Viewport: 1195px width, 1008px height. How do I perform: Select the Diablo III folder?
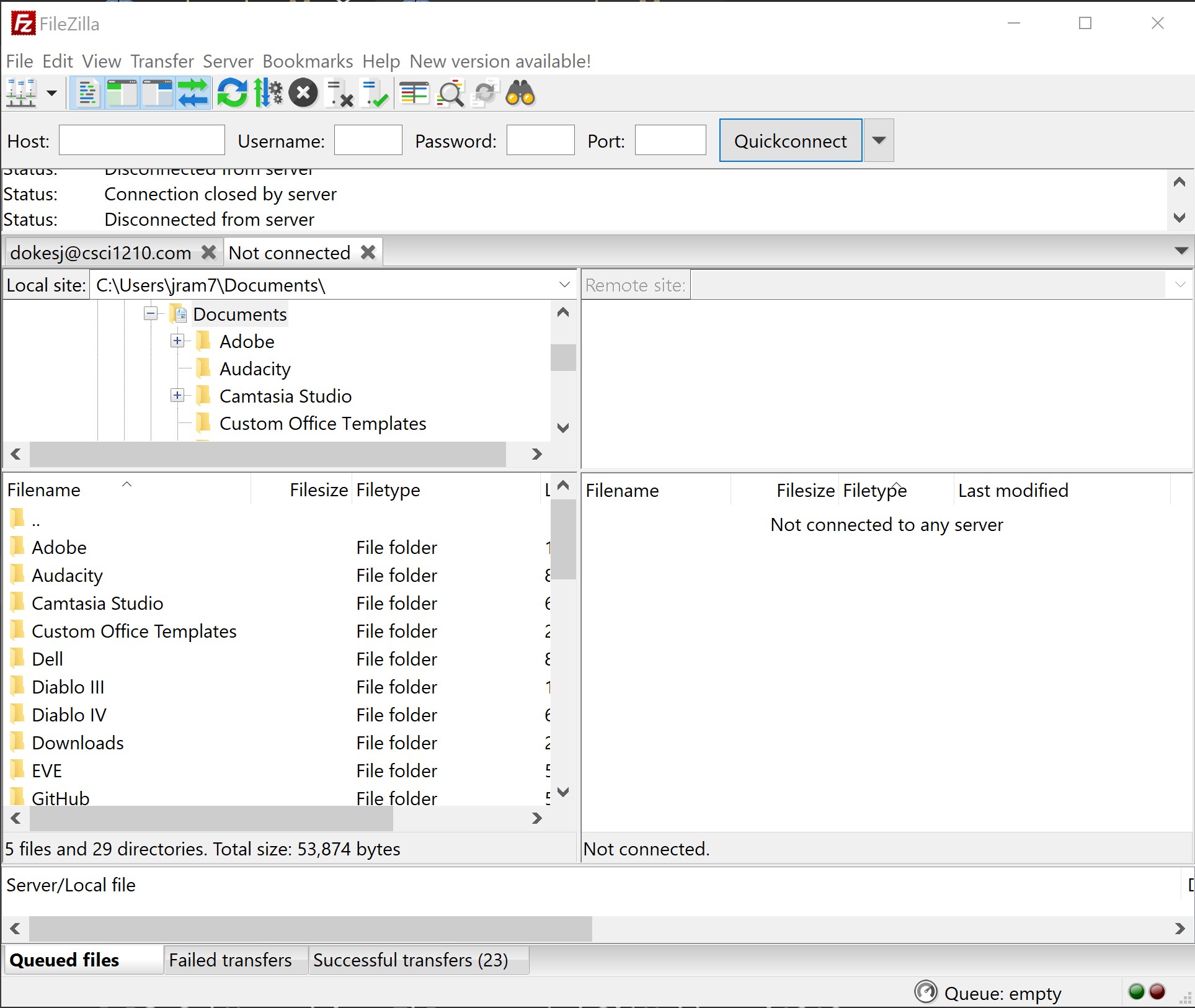68,686
